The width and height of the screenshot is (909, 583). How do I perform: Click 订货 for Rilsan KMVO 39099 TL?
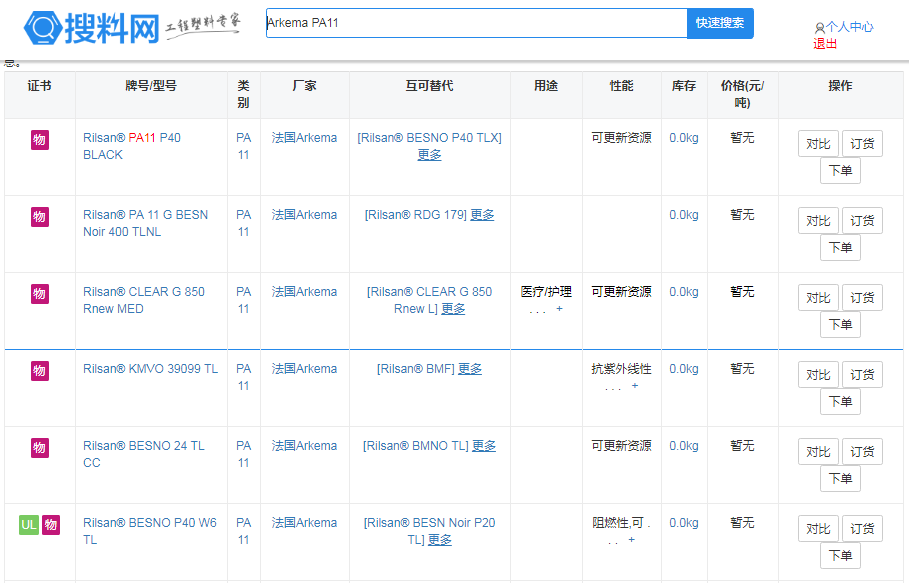point(862,375)
